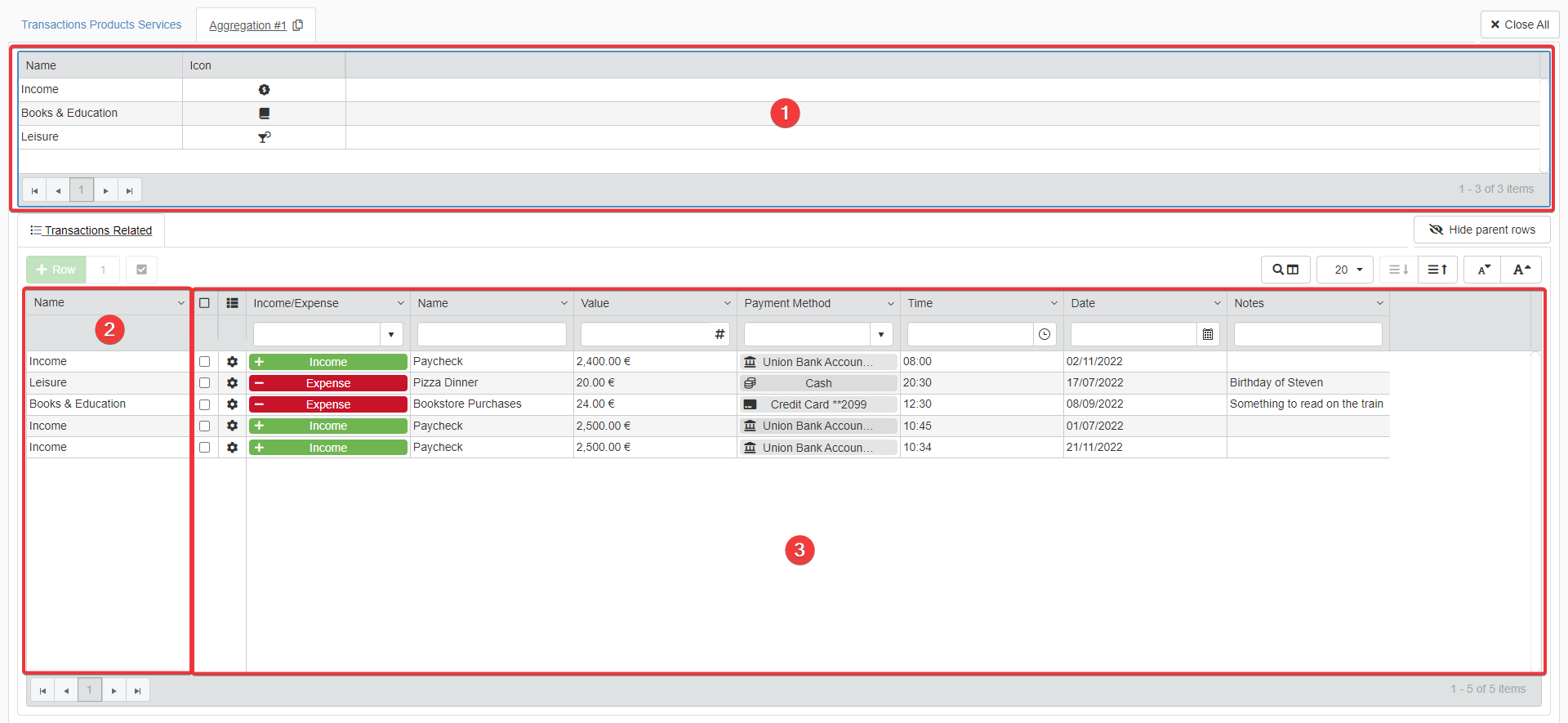This screenshot has height=723, width=1568.
Task: Open the column search/filter button
Action: [1285, 270]
